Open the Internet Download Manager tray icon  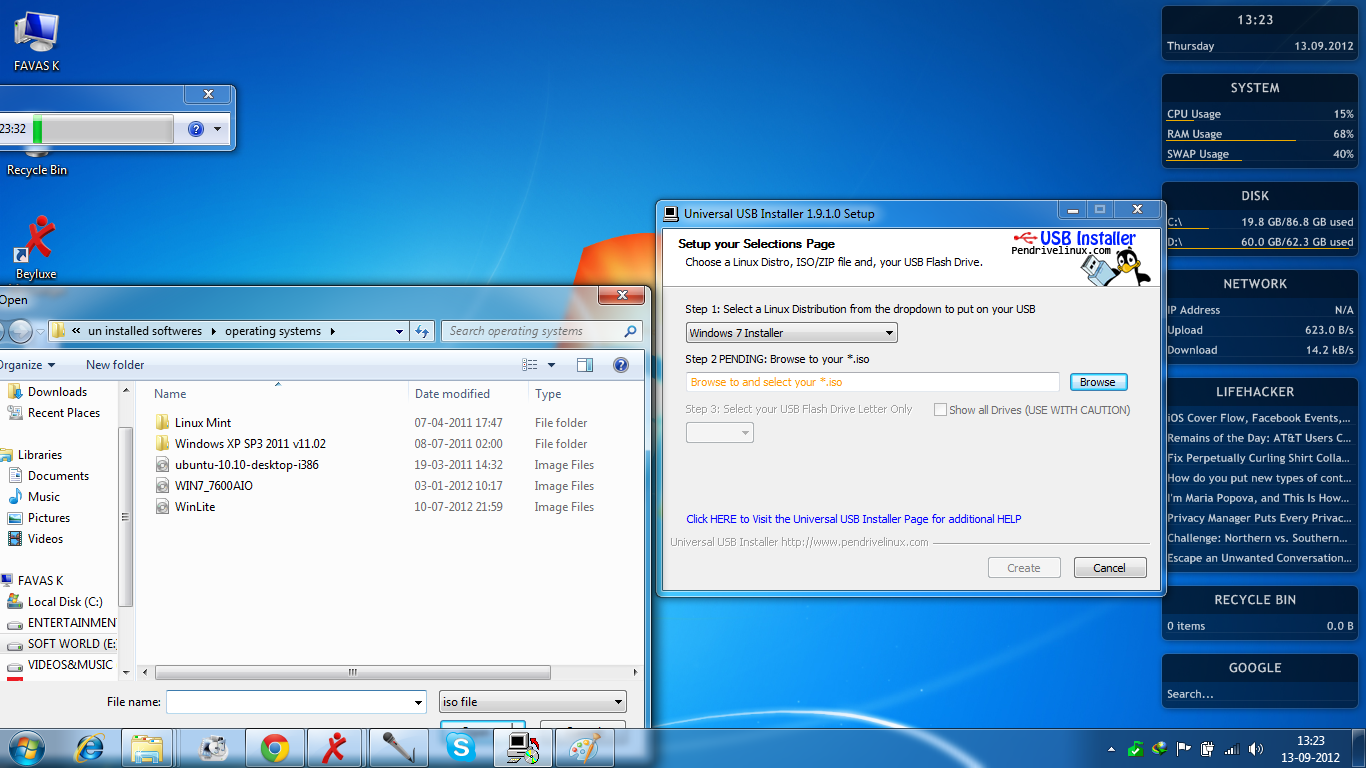1160,748
